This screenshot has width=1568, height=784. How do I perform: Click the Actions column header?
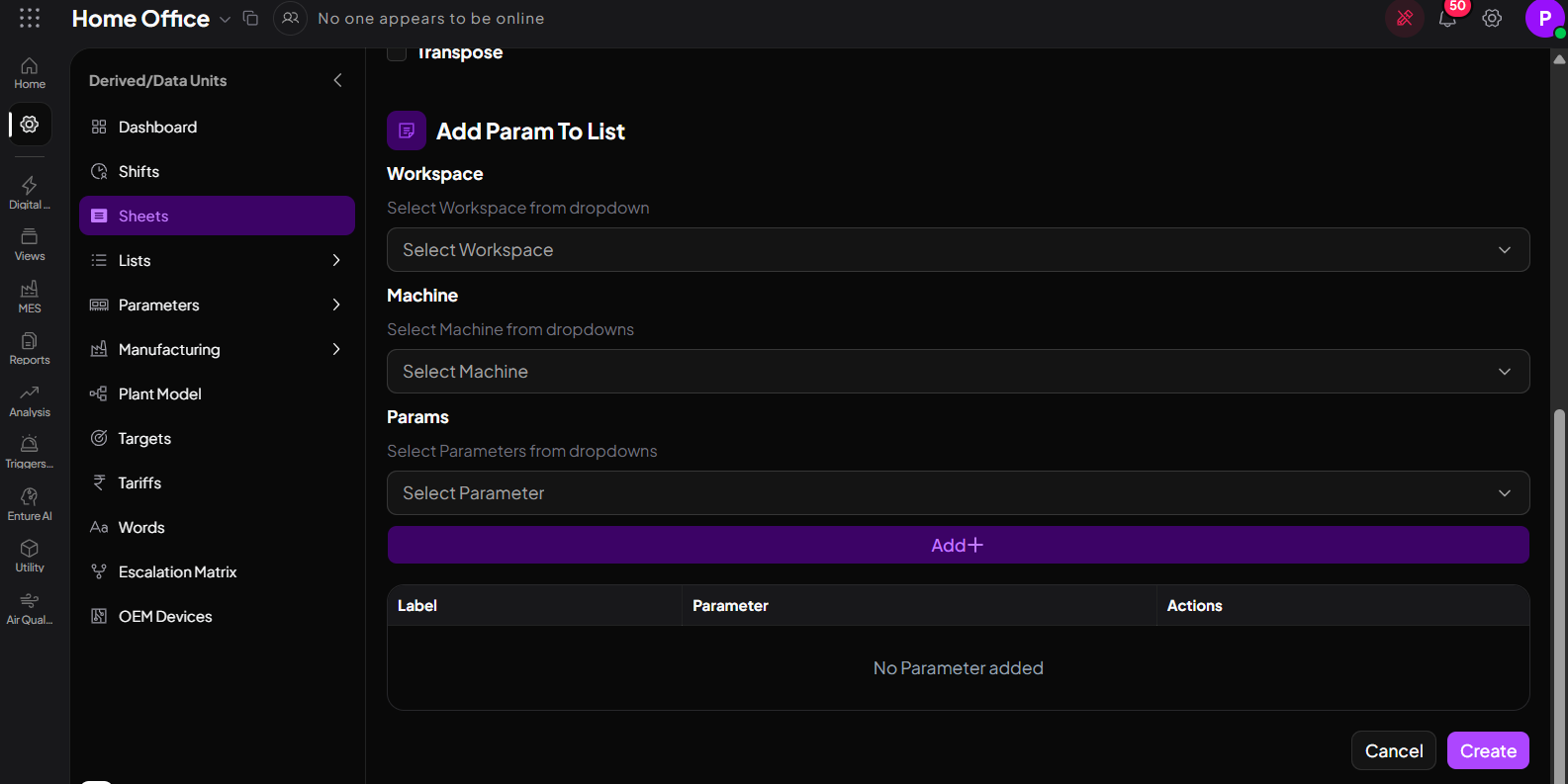pyautogui.click(x=1343, y=605)
